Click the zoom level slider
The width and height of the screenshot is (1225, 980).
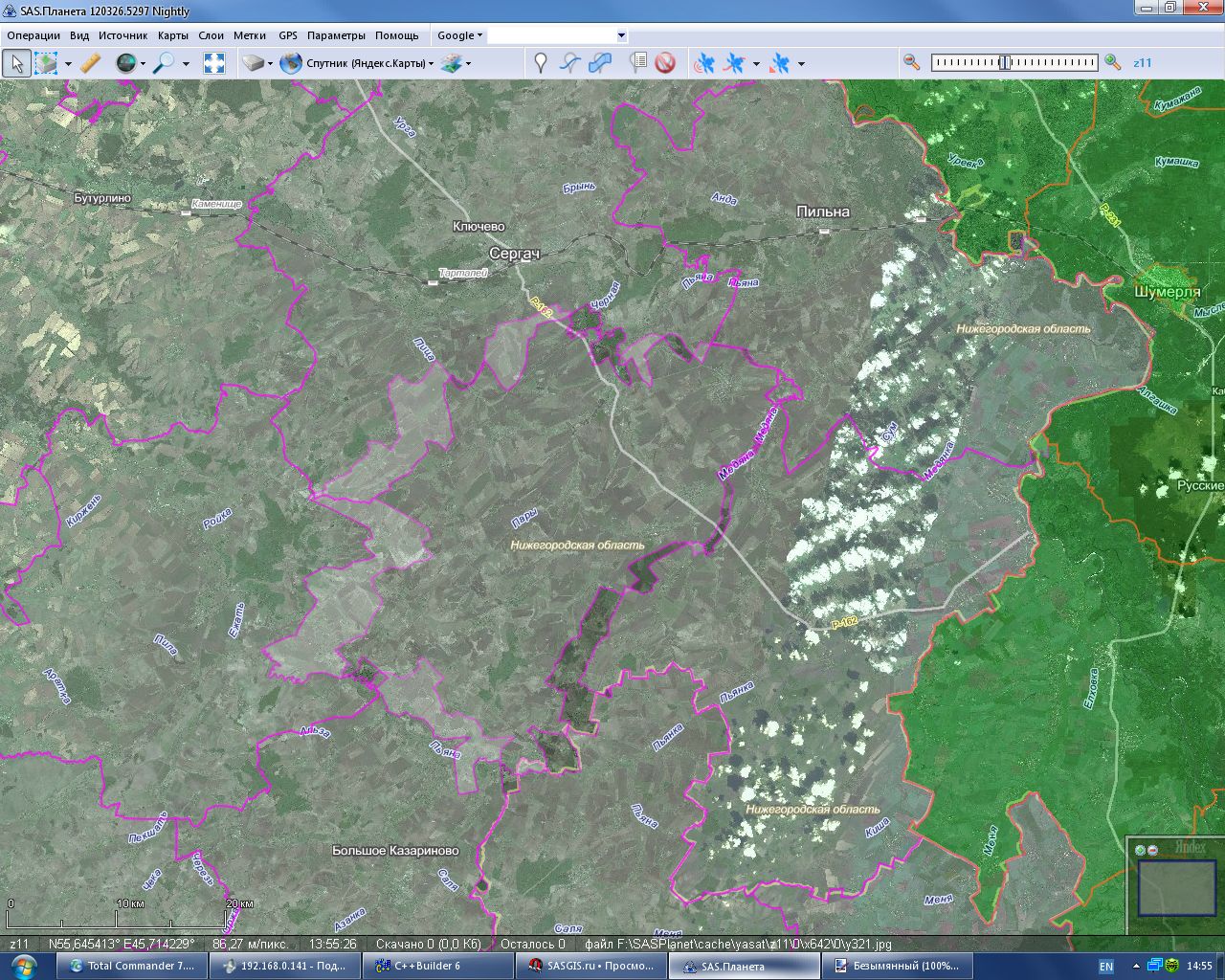pos(1013,62)
